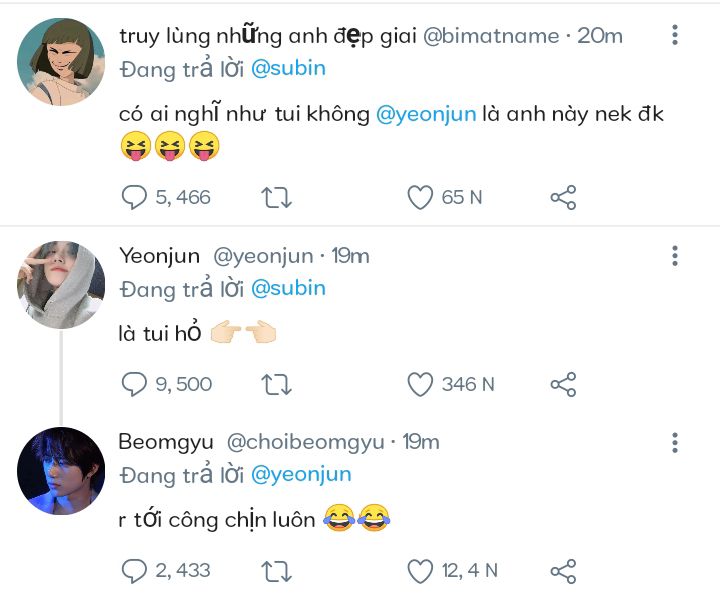Share Yeonjun's tweet
This screenshot has height=596, width=720.
tap(563, 384)
